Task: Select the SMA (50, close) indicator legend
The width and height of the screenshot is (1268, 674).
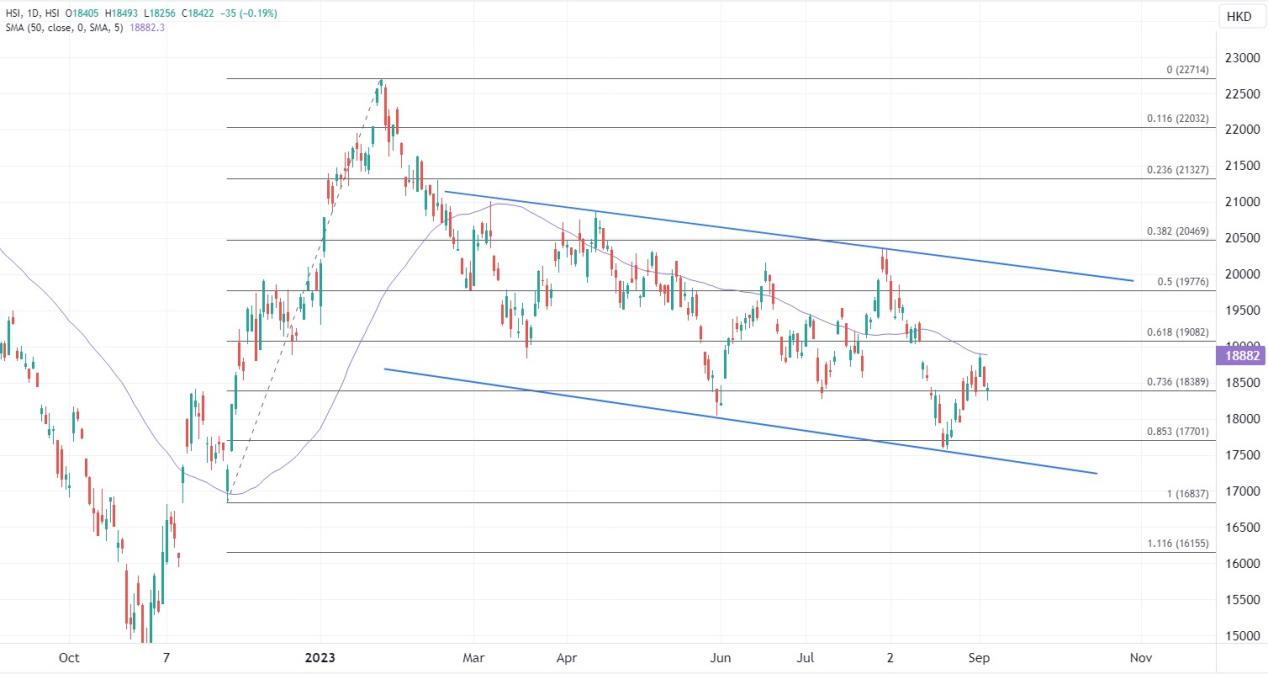Action: [x=64, y=27]
